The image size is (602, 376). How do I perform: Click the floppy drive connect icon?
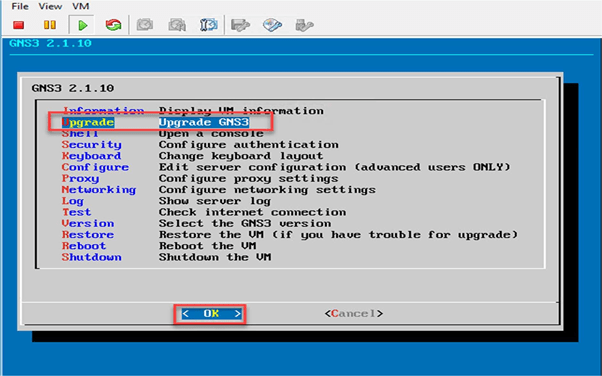[x=240, y=25]
